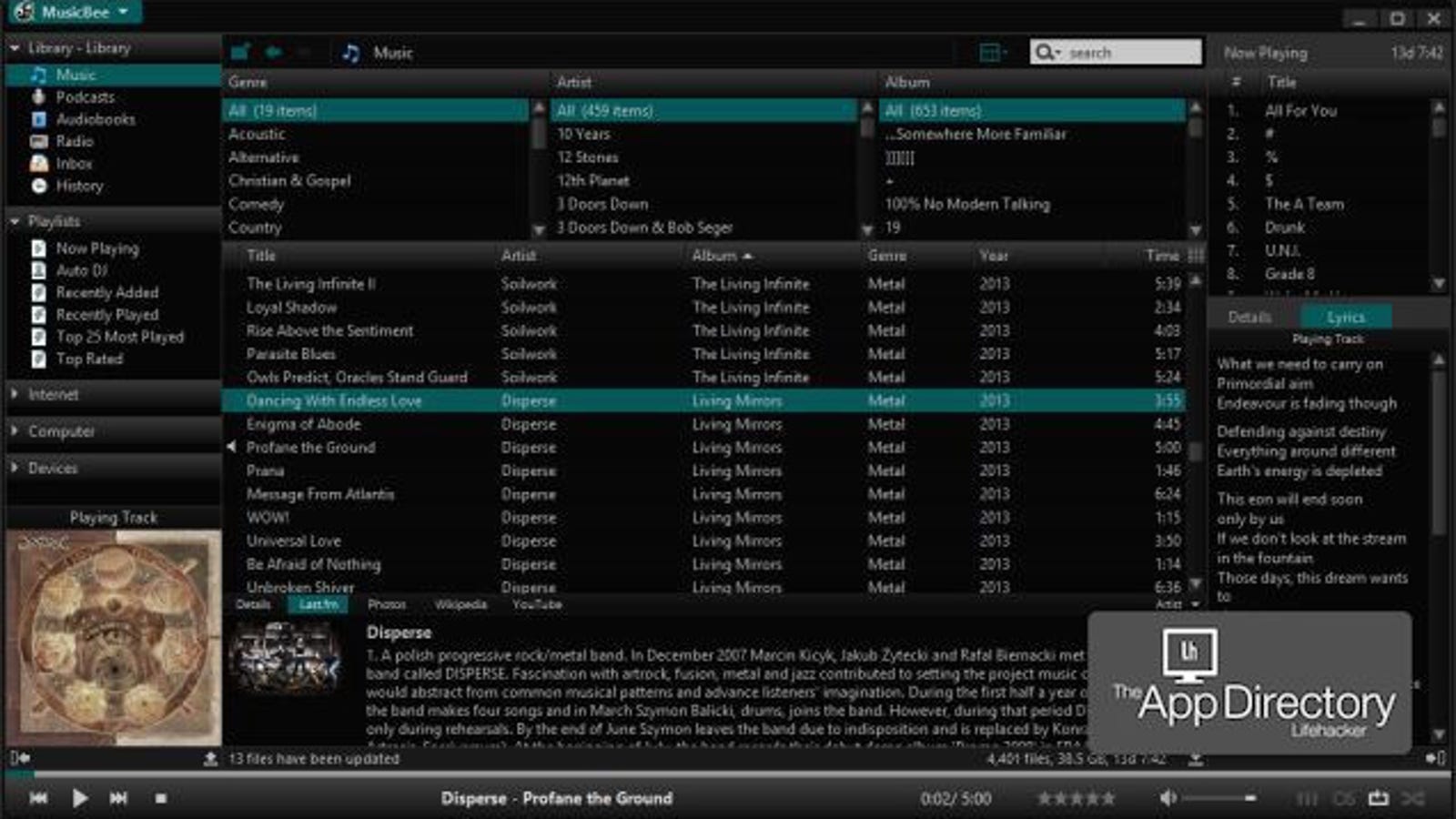Screen dimensions: 1456x819
Task: Collapse the right panel using bottom-right icon
Action: (1435, 757)
